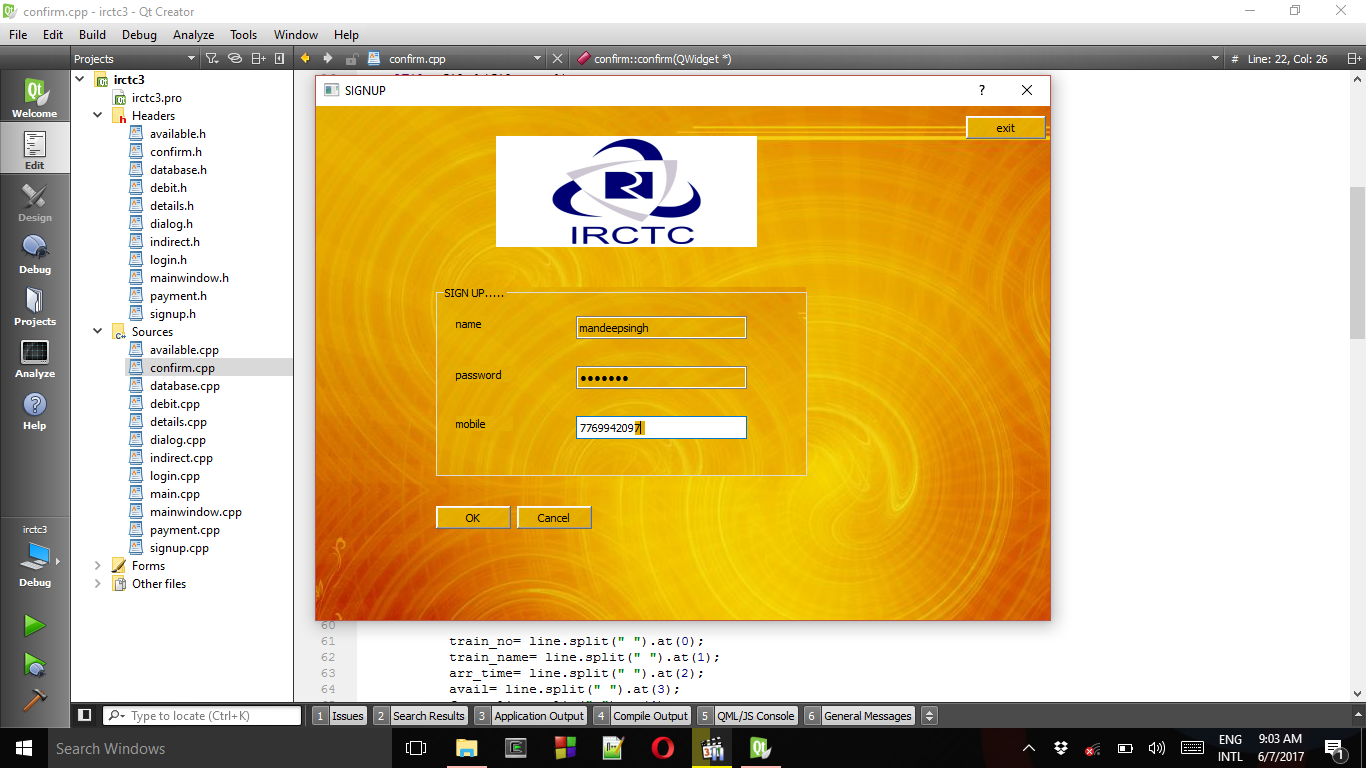Open the Tools menu
This screenshot has height=768, width=1366.
[243, 34]
